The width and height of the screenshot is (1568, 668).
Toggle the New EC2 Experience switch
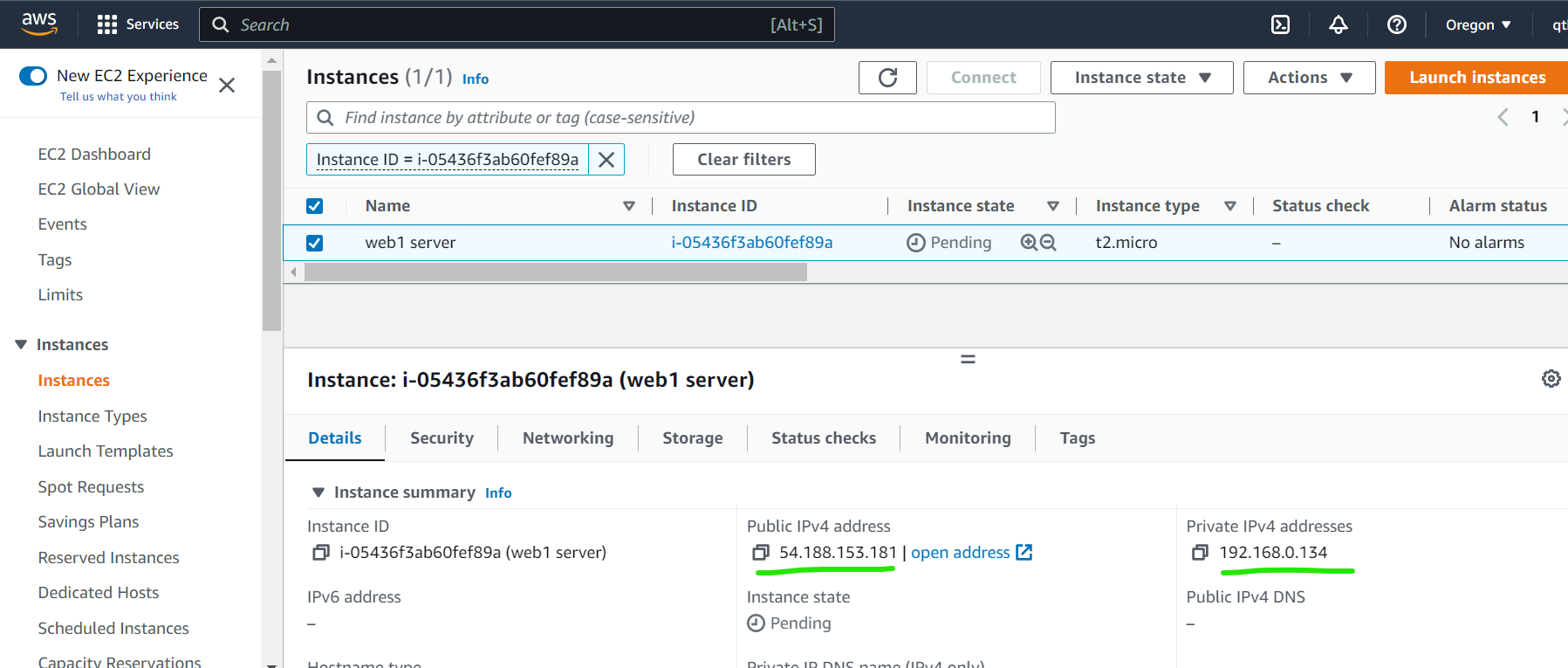33,76
